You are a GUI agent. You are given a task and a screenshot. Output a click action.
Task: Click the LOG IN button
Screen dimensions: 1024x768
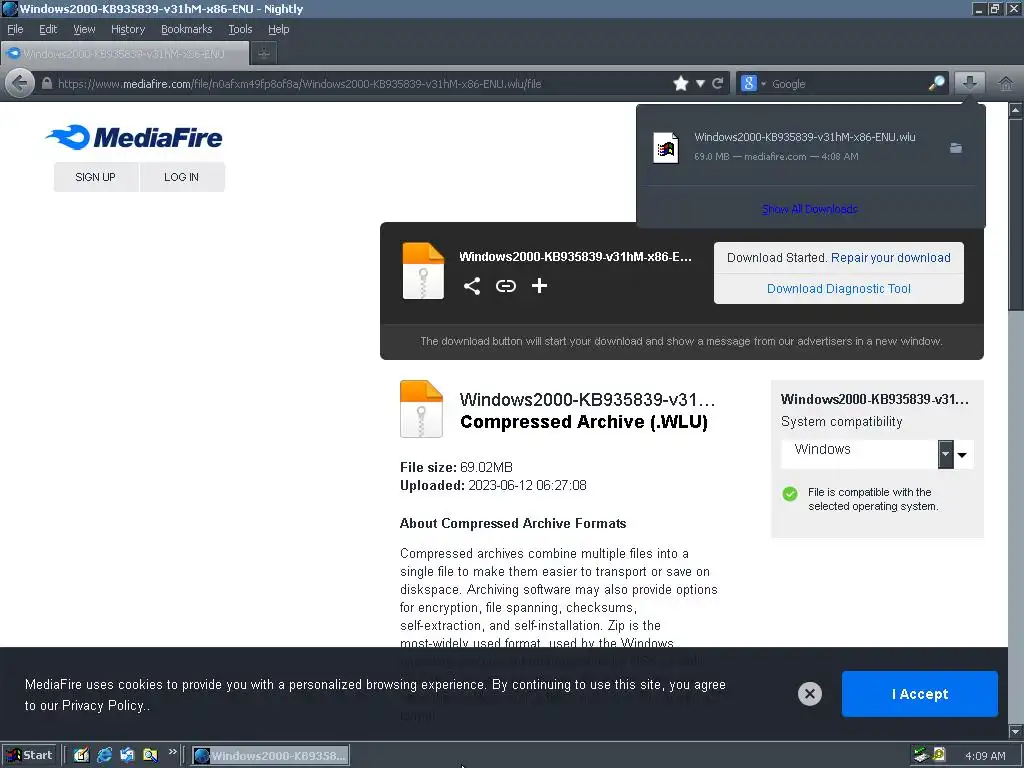click(x=182, y=177)
